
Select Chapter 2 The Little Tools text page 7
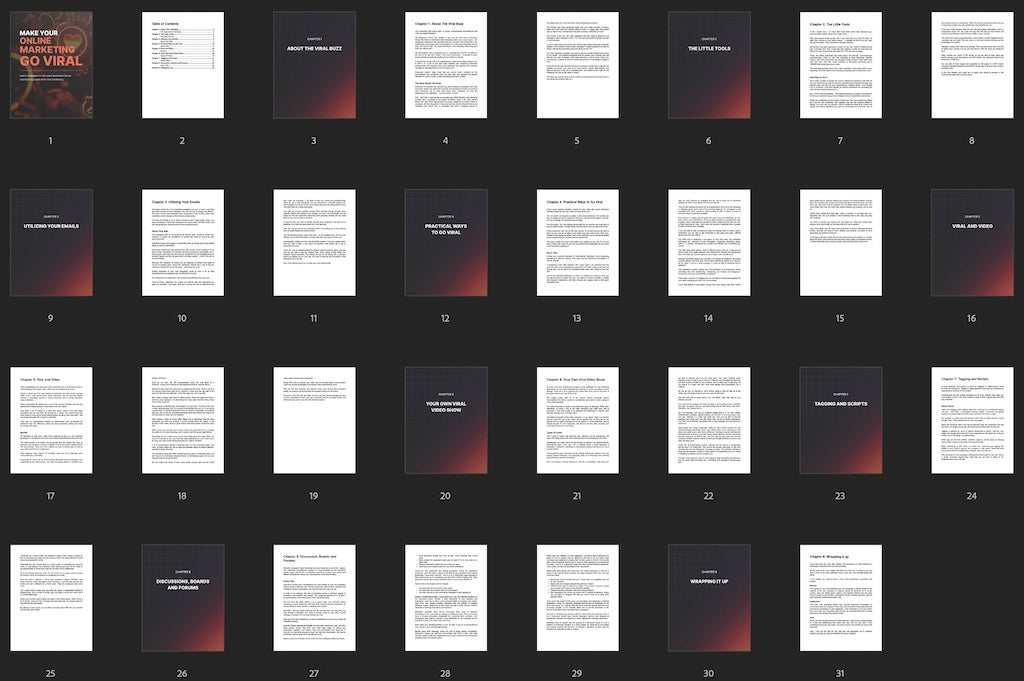pyautogui.click(x=840, y=65)
